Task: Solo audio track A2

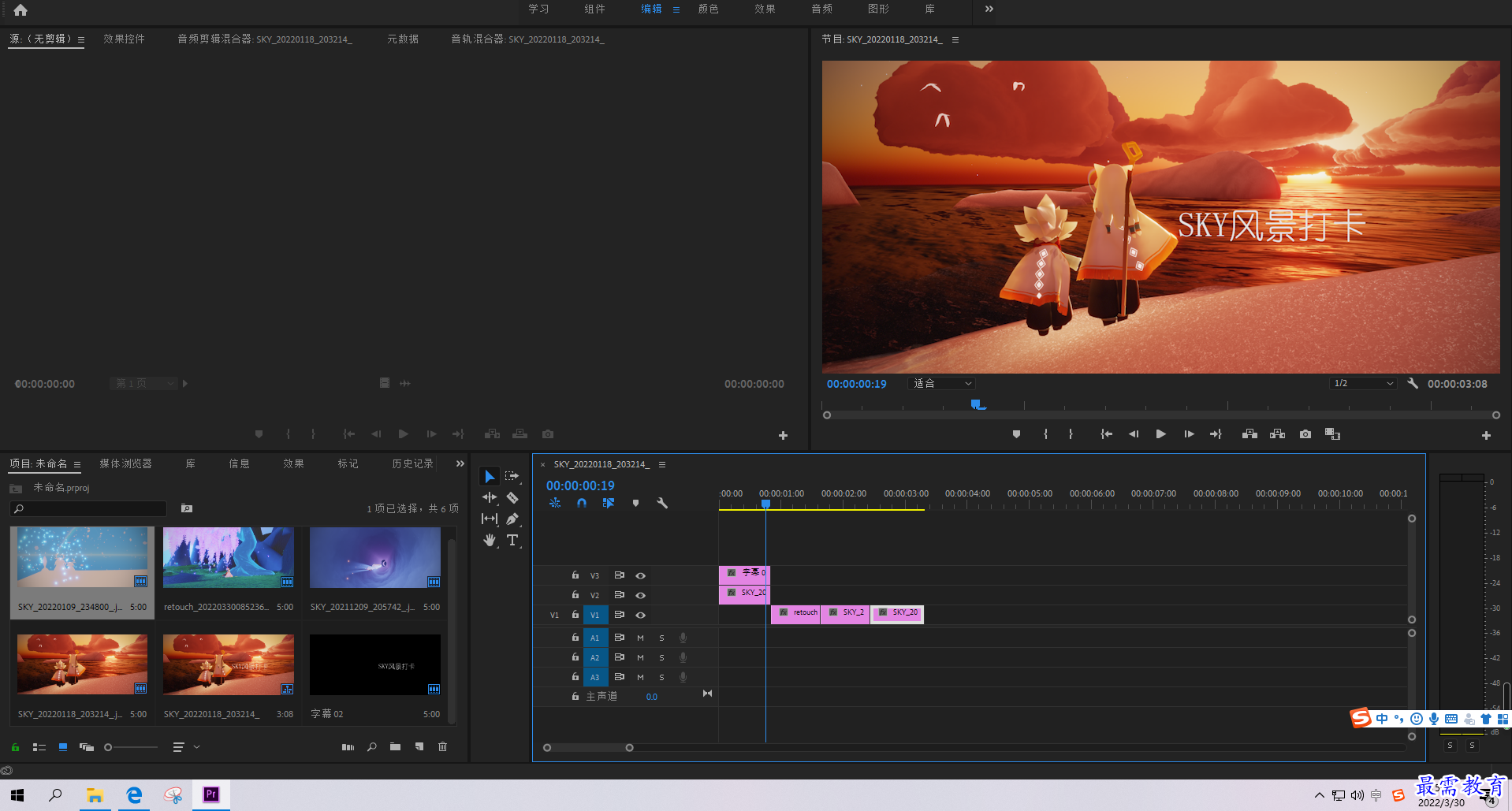Action: [661, 657]
